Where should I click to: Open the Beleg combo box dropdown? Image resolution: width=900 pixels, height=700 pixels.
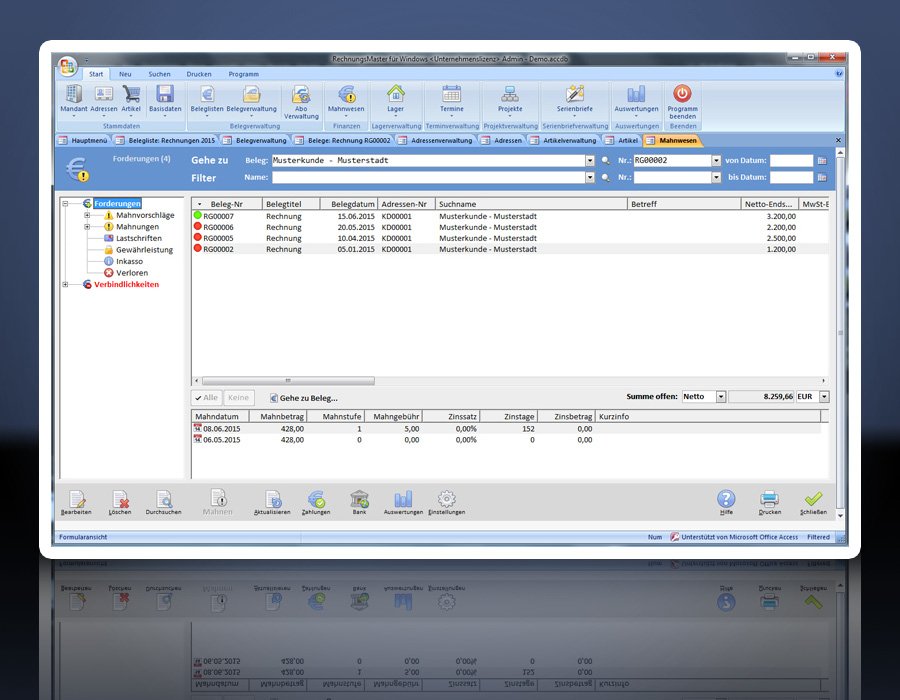tap(590, 161)
